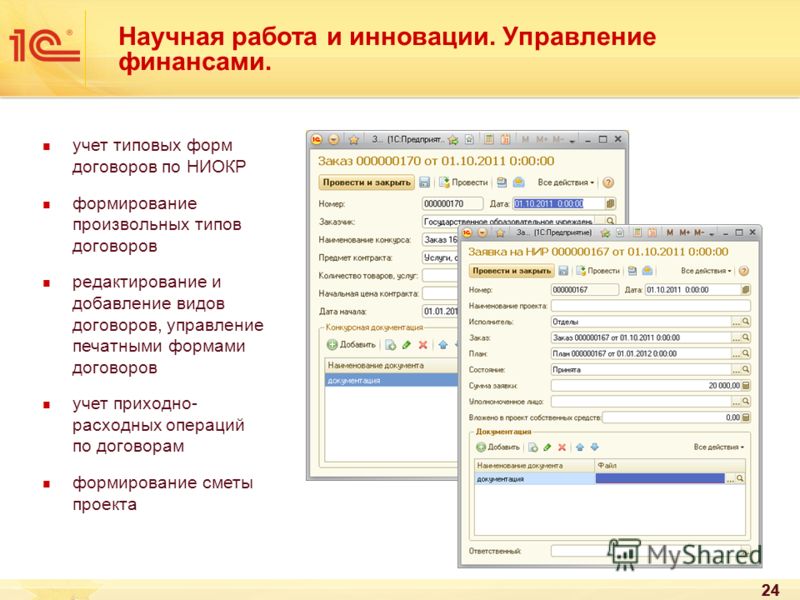Click the red delete cross in Конкурсная документация
The width and height of the screenshot is (800, 600).
(x=422, y=345)
